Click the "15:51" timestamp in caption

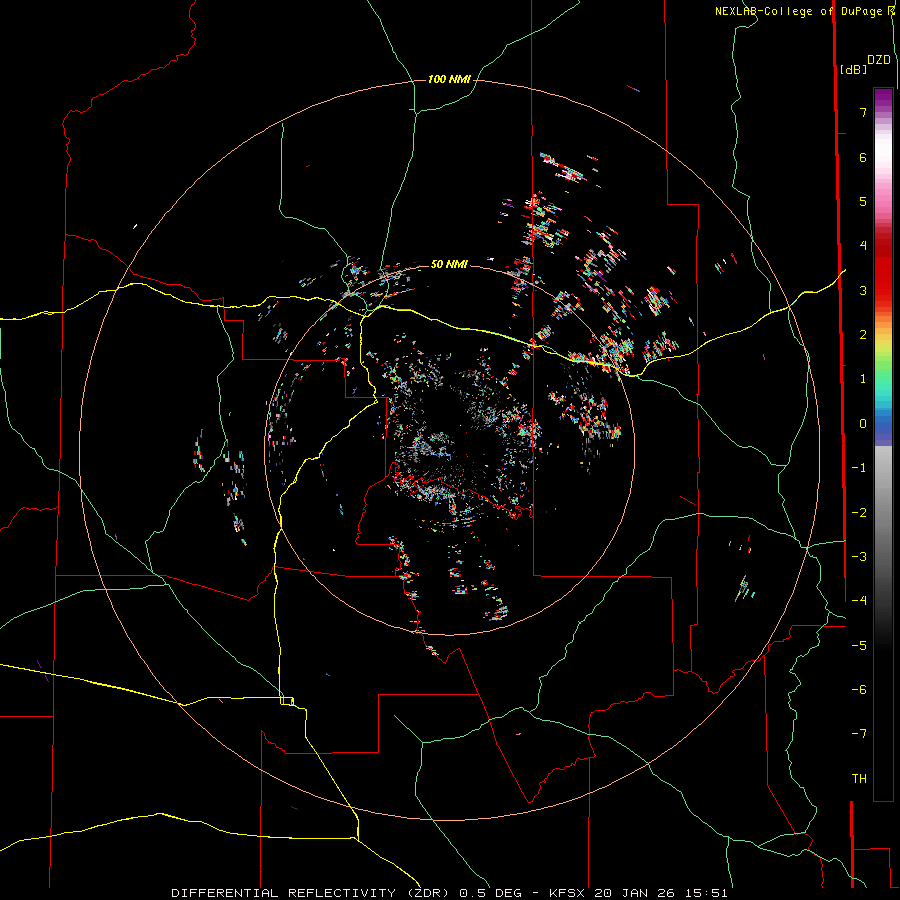(x=707, y=893)
